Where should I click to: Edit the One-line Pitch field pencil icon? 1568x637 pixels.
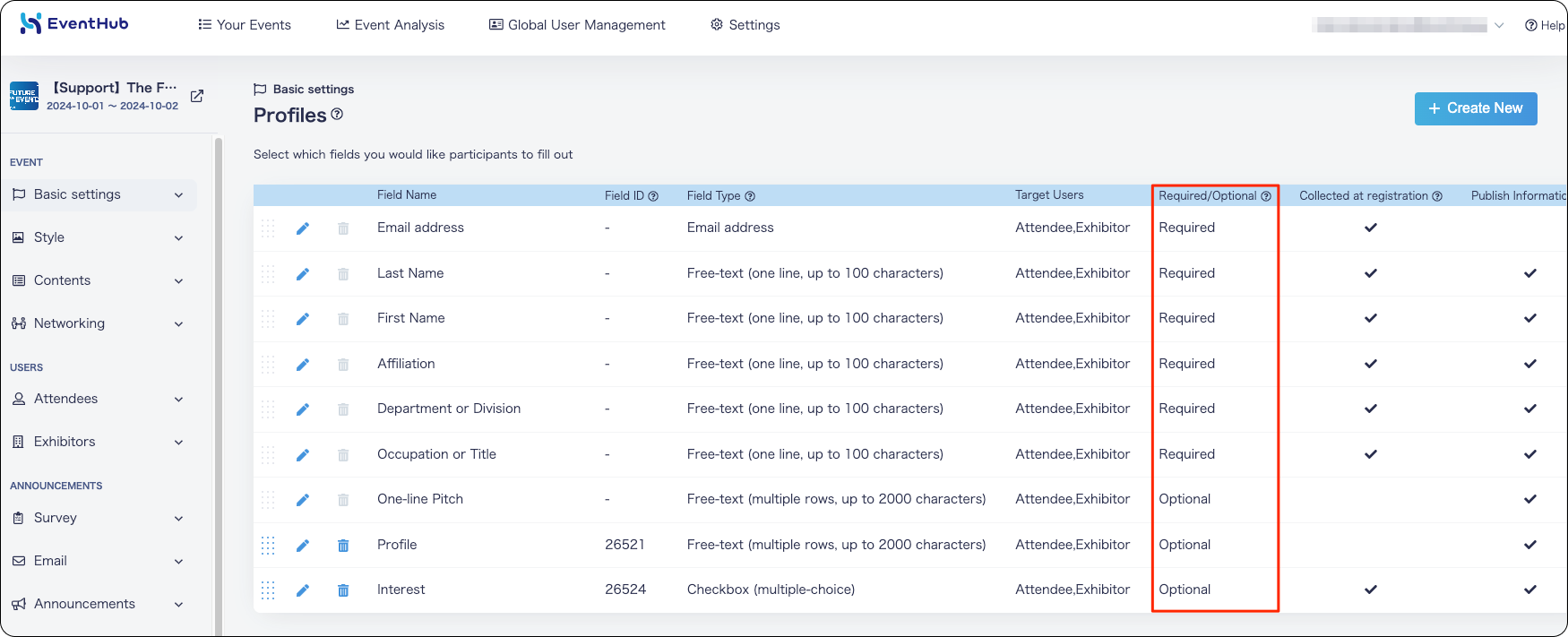pyautogui.click(x=303, y=500)
